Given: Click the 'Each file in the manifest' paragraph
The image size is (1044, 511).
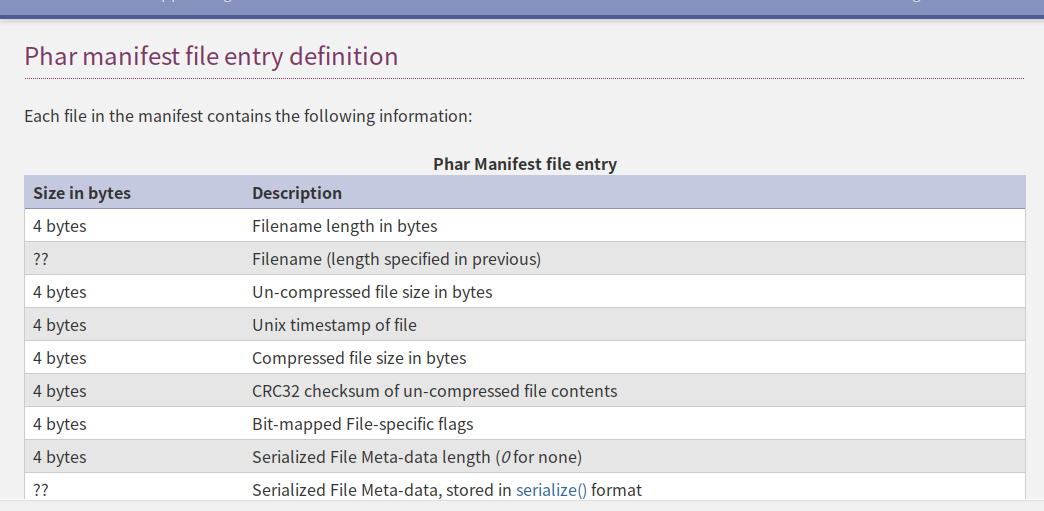Looking at the screenshot, I should pos(247,116).
